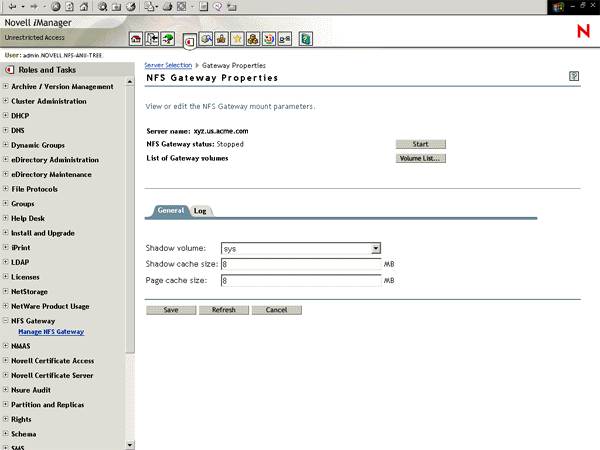The width and height of the screenshot is (600, 450).
Task: Expand the iPrint category
Action: pyautogui.click(x=5, y=247)
